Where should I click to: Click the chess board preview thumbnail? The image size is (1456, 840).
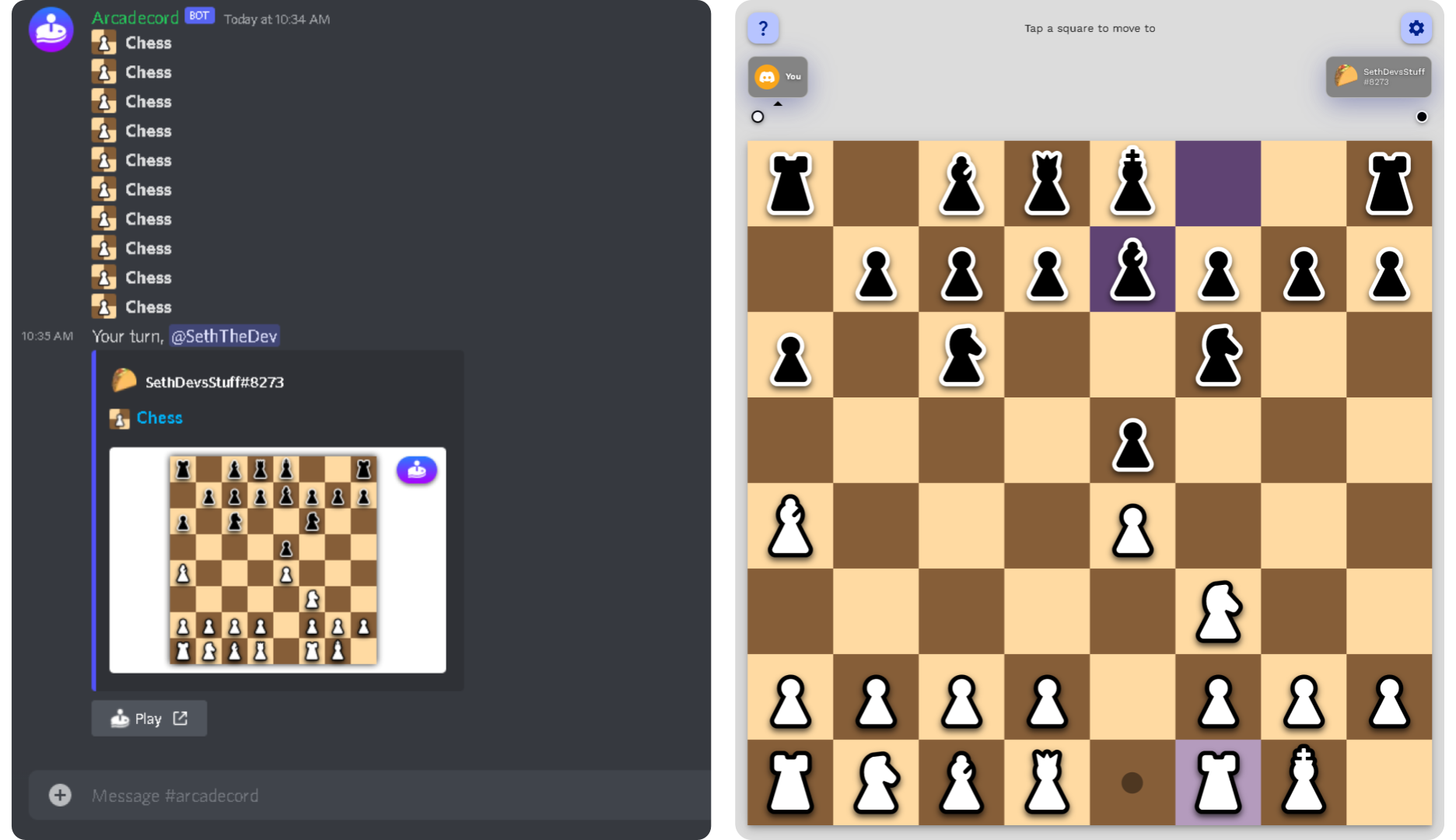(274, 562)
